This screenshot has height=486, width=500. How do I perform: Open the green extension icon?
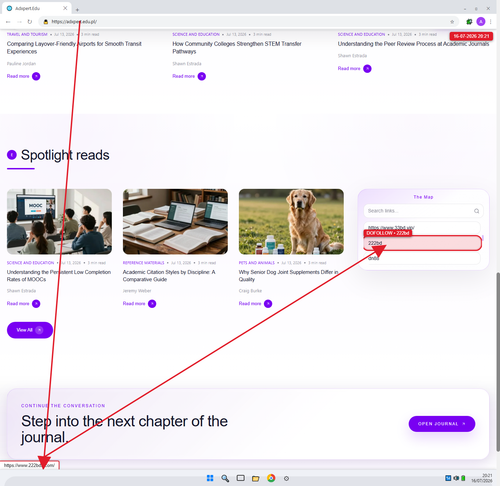pyautogui.click(x=469, y=22)
